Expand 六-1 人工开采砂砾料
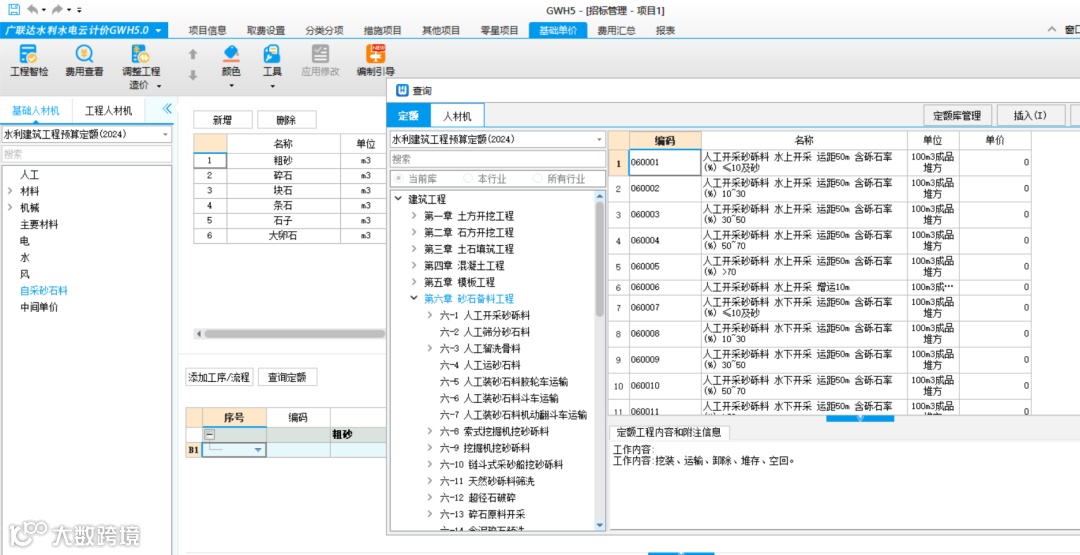1080x555 pixels. coord(430,315)
